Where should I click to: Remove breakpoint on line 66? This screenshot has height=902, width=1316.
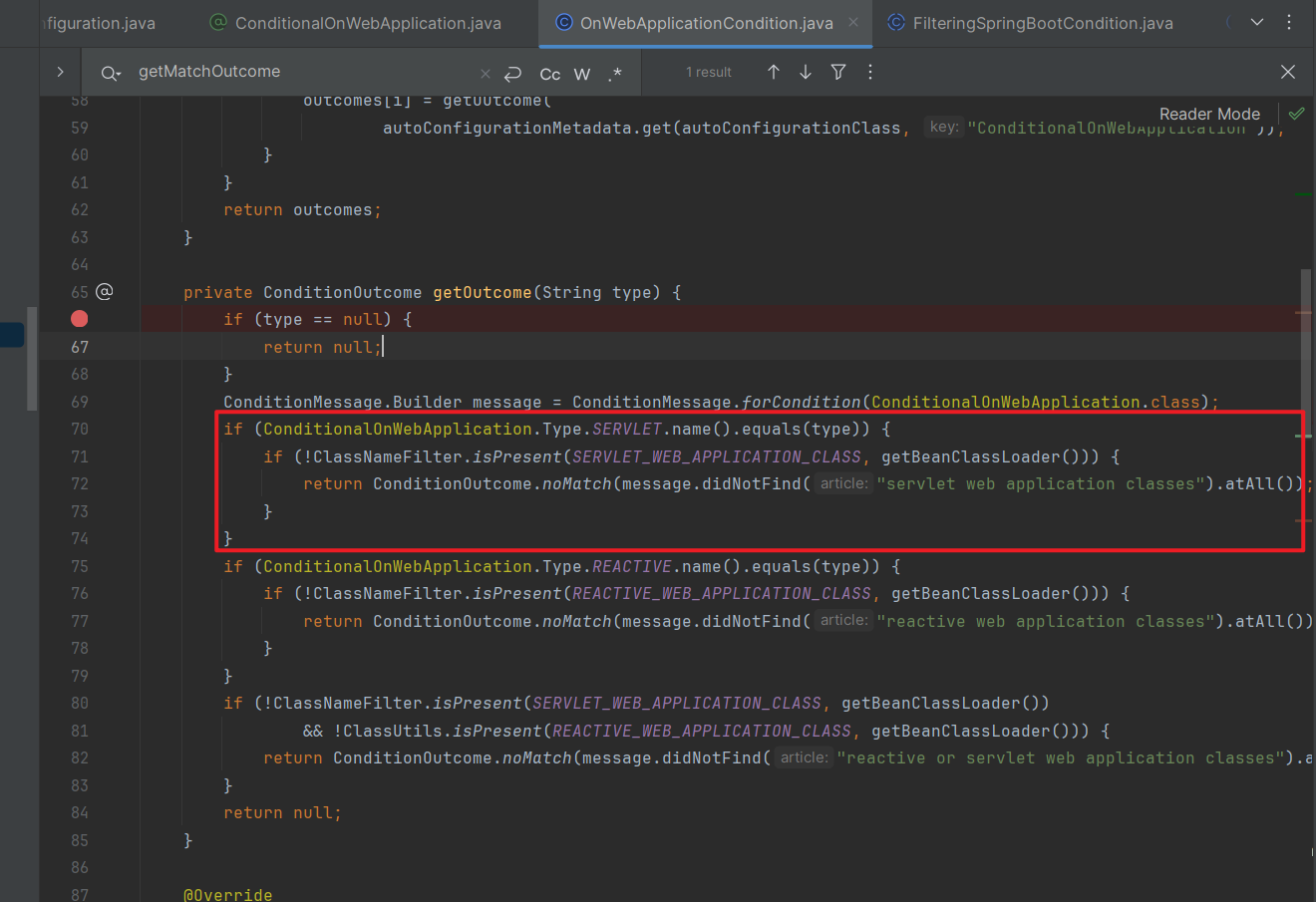[x=80, y=319]
